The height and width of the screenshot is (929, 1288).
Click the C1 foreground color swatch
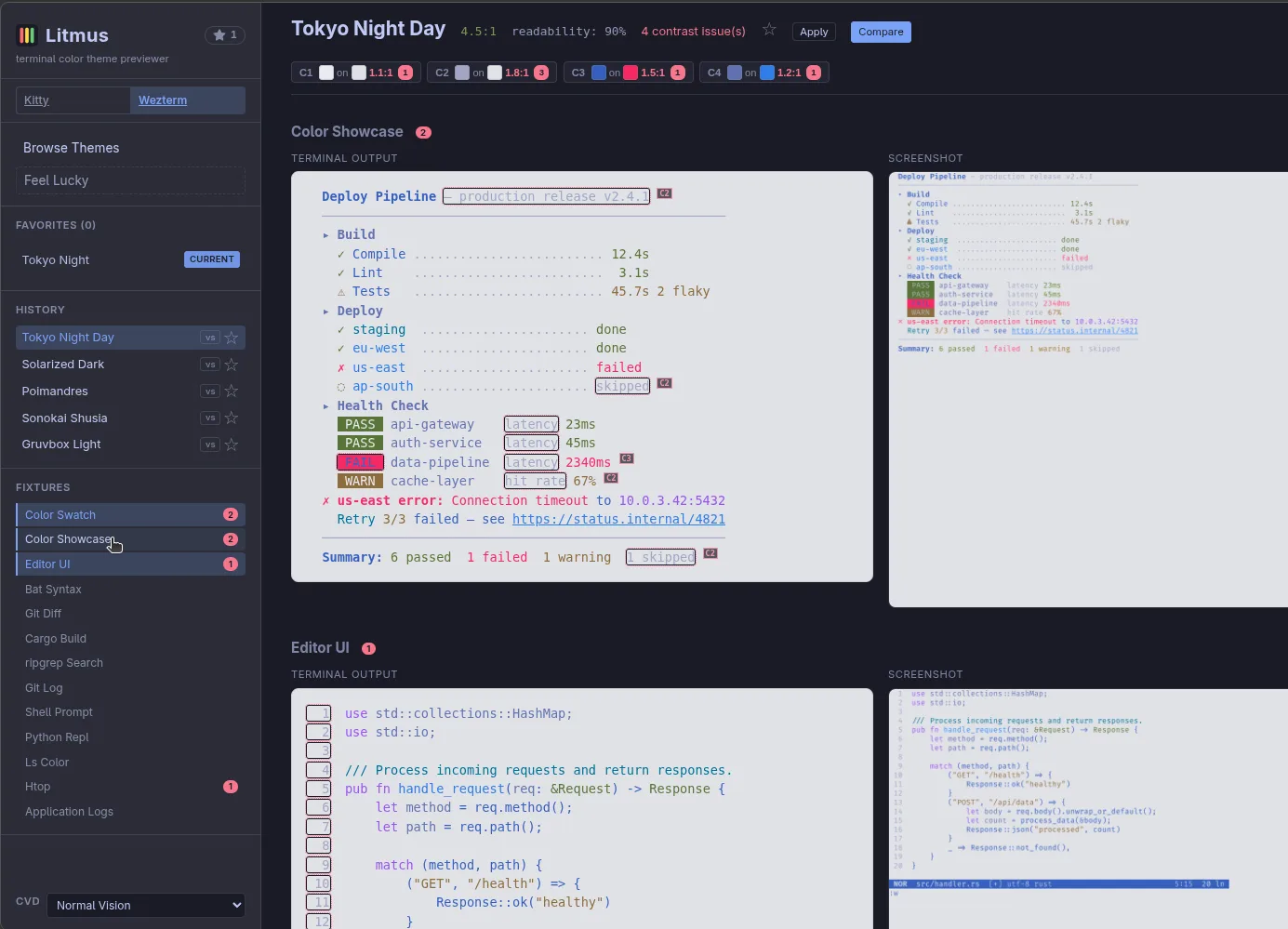coord(325,72)
